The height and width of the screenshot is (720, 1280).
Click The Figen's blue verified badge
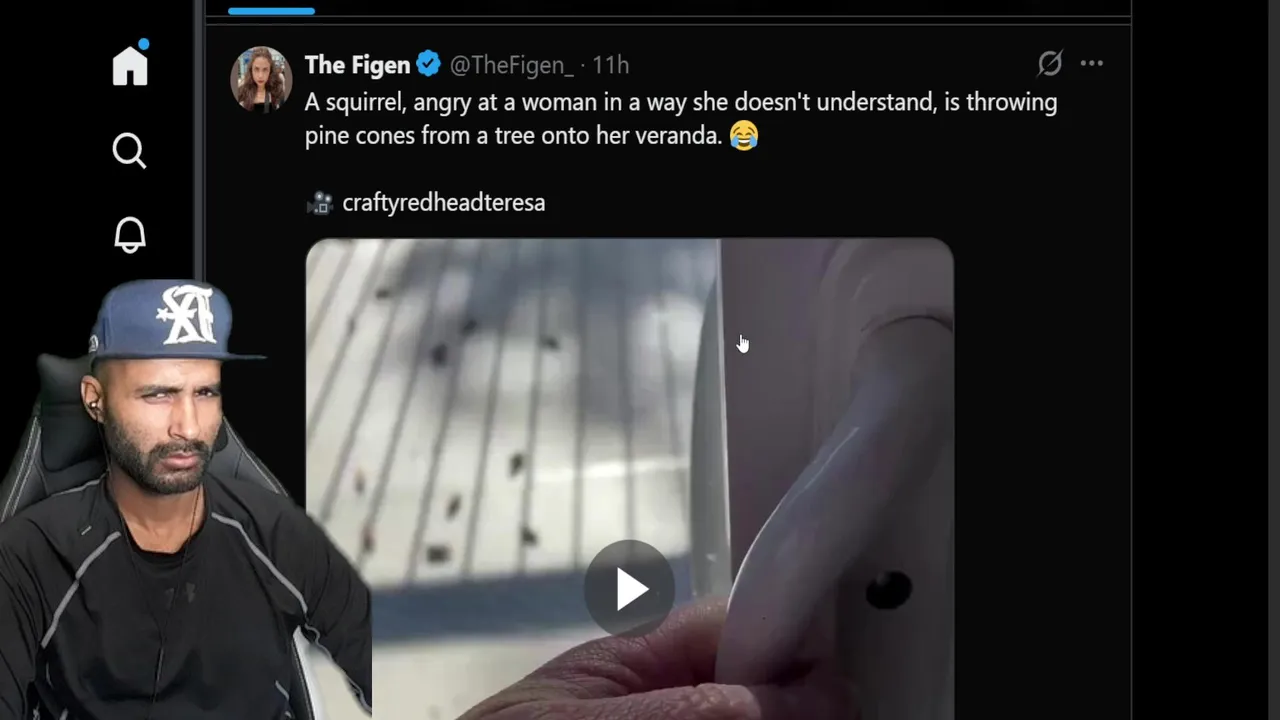tap(429, 65)
